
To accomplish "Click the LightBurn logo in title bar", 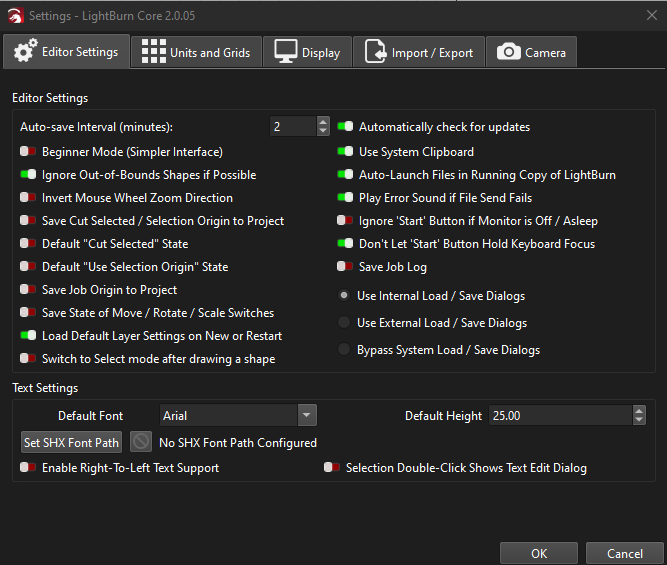I will coord(13,16).
